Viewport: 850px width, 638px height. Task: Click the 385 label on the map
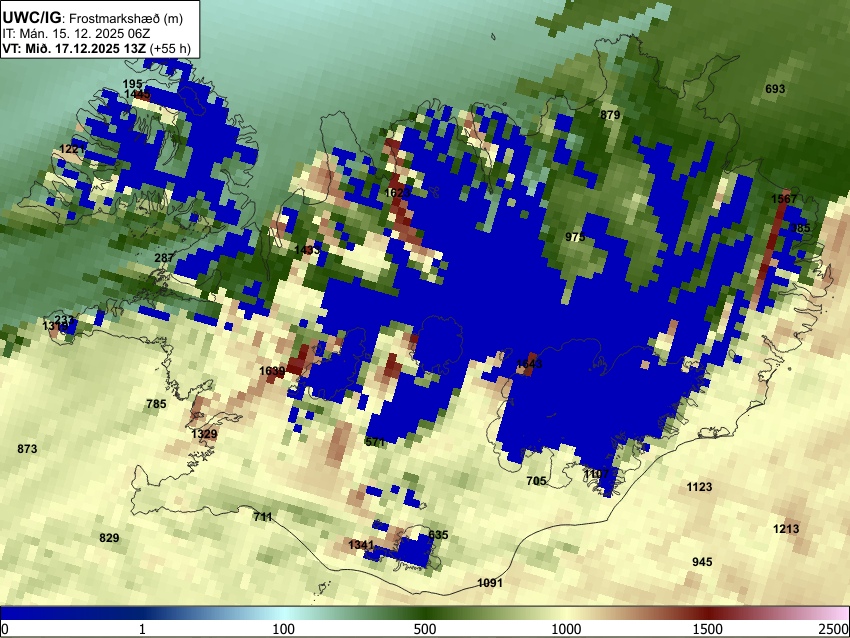801,228
